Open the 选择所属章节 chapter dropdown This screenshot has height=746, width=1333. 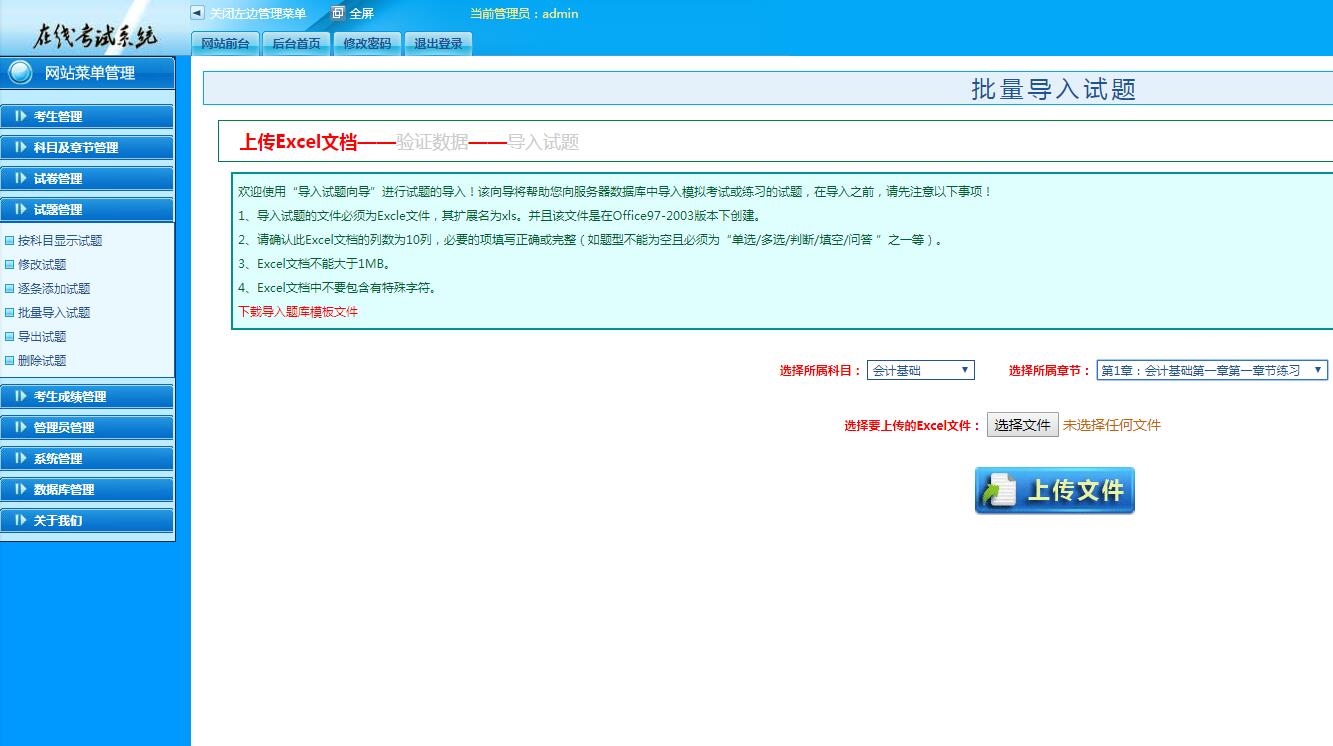tap(1211, 370)
